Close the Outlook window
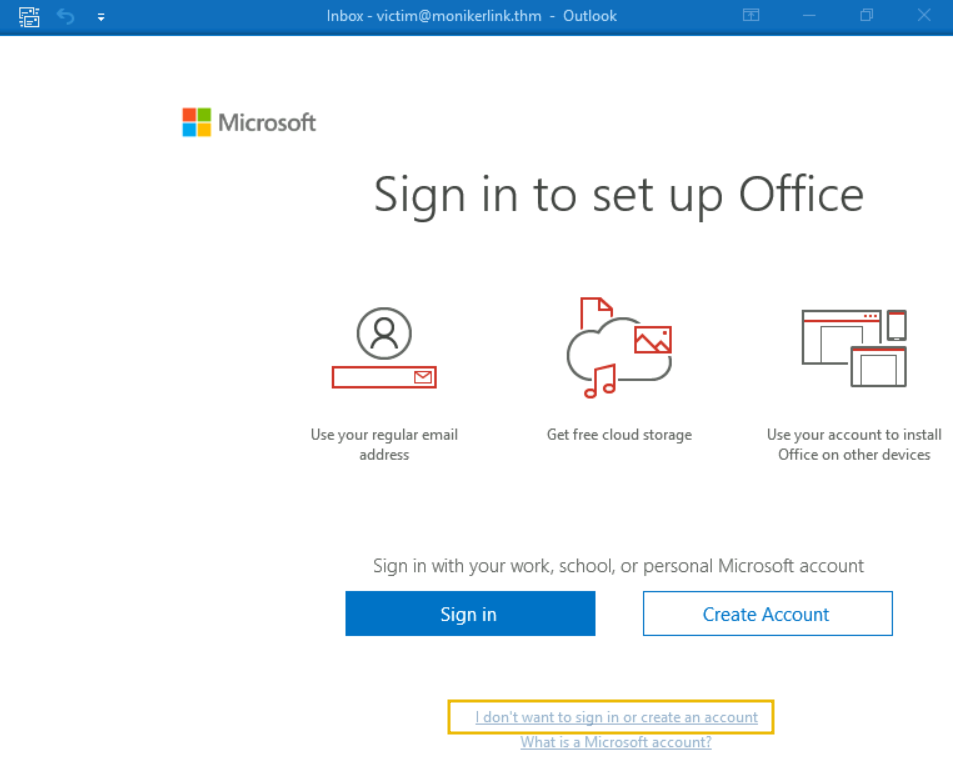The width and height of the screenshot is (953, 782). [924, 15]
